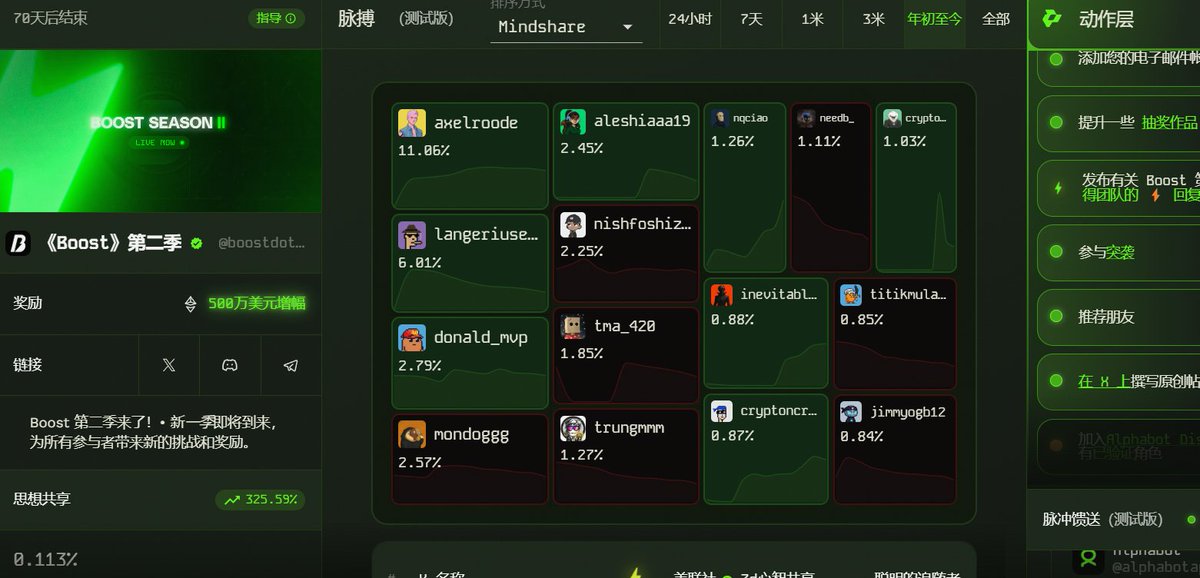
Task: Click the 思想共享 label
Action: tap(42, 499)
